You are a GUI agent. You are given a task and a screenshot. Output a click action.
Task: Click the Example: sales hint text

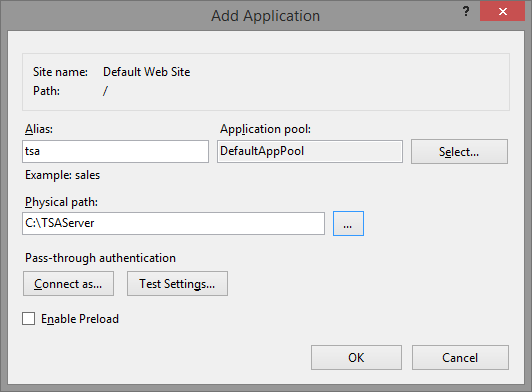(x=62, y=175)
